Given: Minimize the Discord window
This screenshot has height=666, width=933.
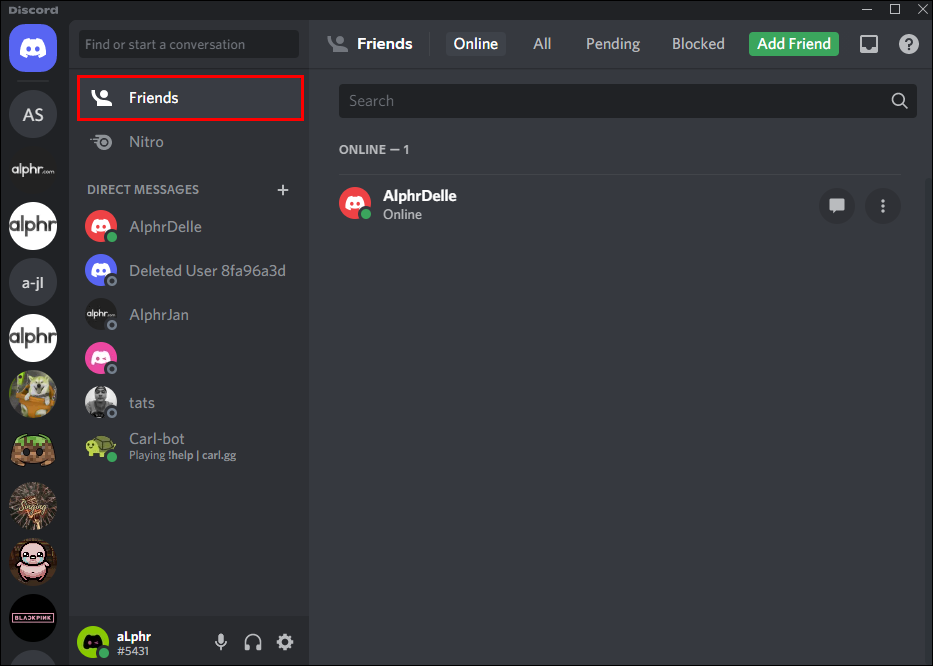Looking at the screenshot, I should tap(867, 9).
